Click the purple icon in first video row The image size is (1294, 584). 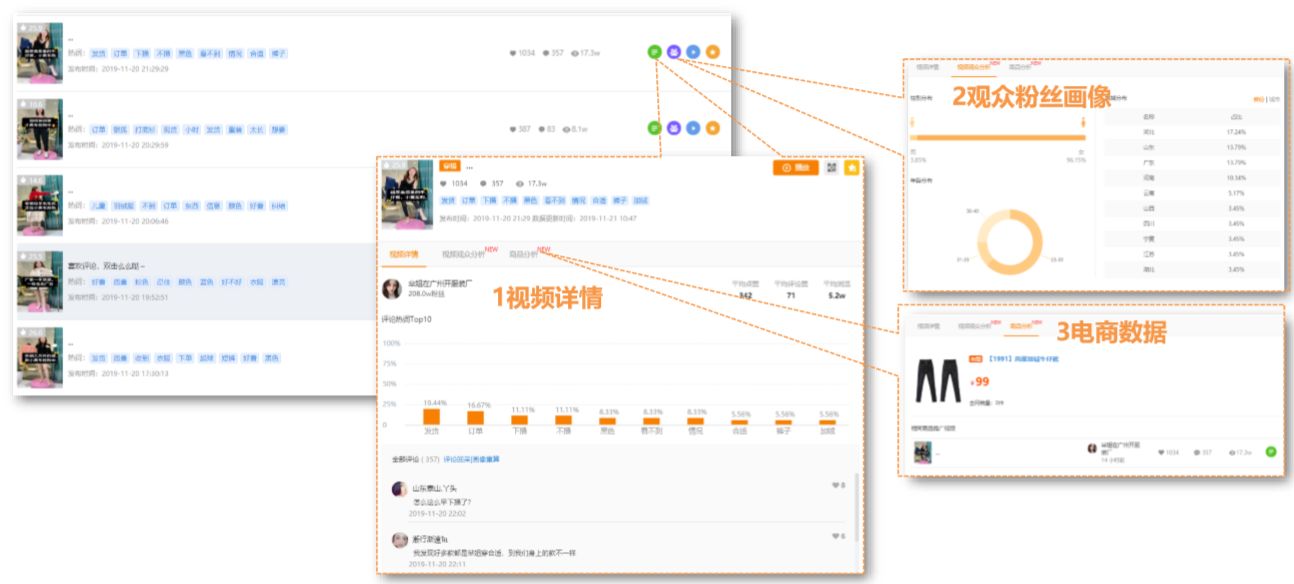point(673,51)
